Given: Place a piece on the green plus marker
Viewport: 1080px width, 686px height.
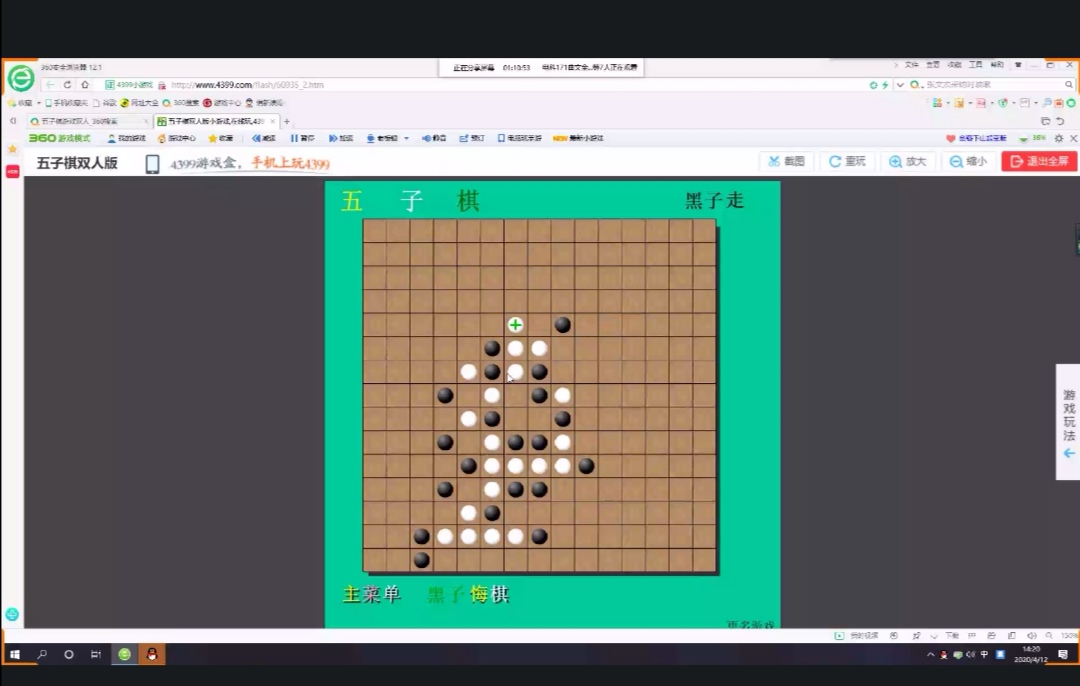Looking at the screenshot, I should pos(515,325).
